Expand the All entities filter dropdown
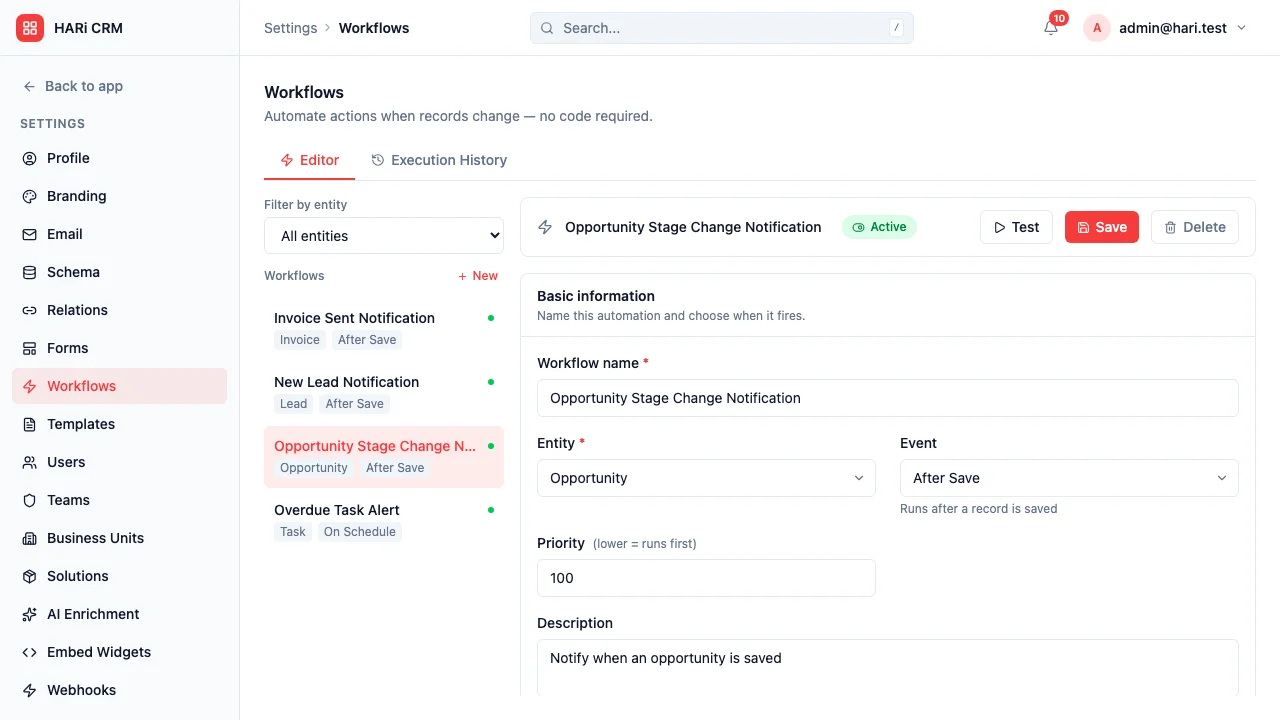Viewport: 1280px width, 720px height. point(383,235)
